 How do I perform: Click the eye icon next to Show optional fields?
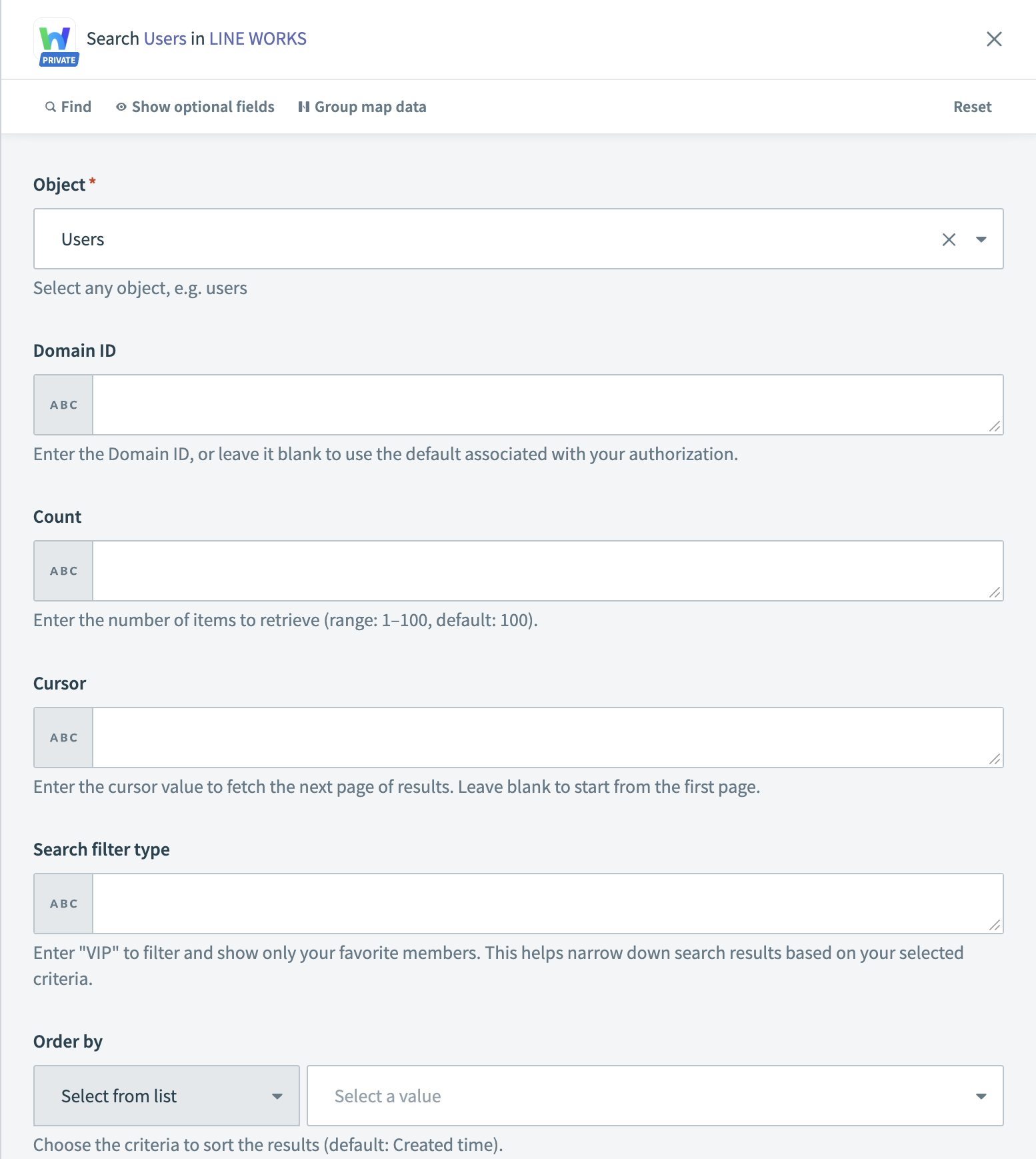pos(121,107)
